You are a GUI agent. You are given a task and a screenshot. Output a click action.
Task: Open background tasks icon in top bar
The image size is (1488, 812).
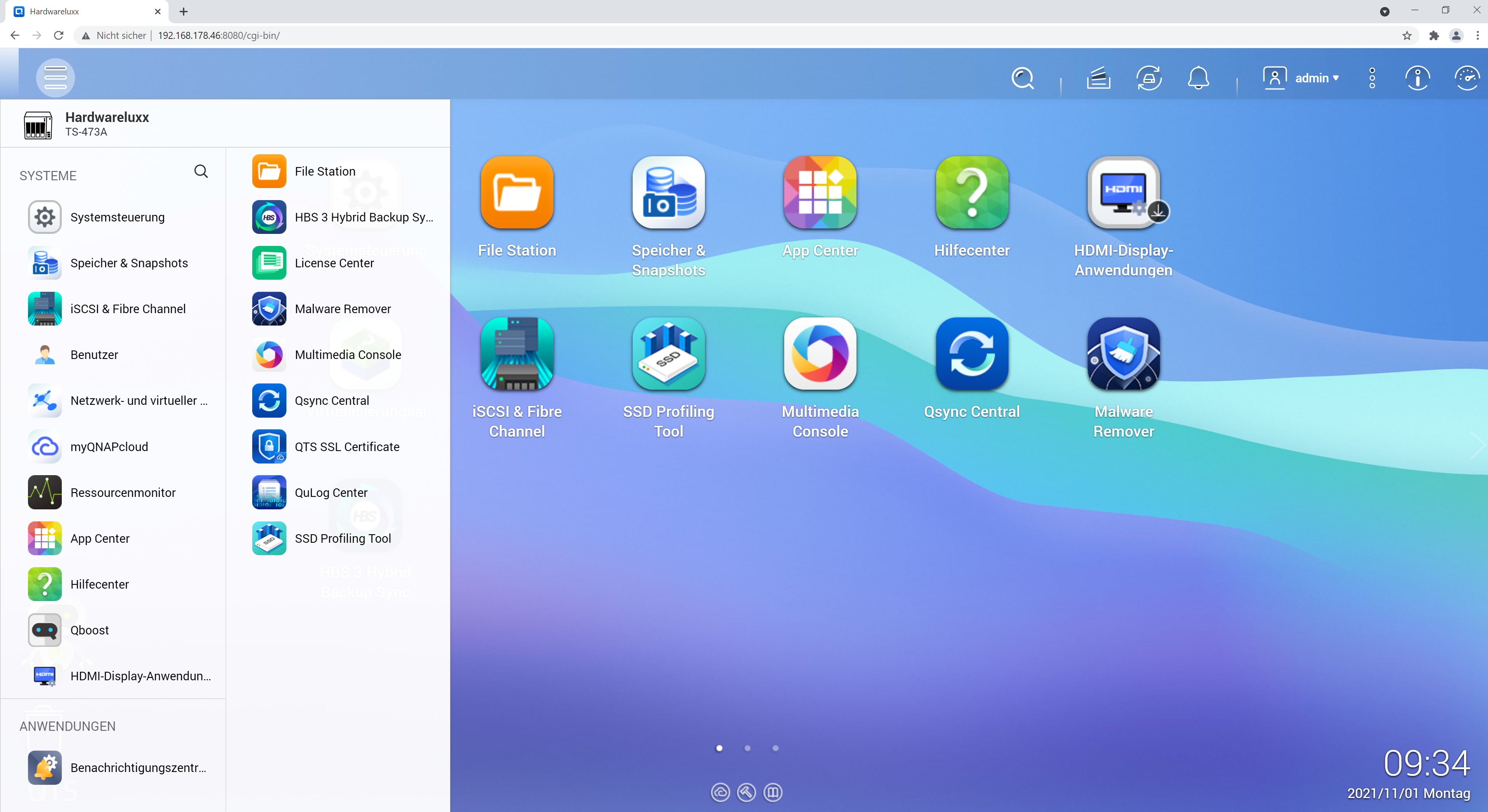(1098, 78)
